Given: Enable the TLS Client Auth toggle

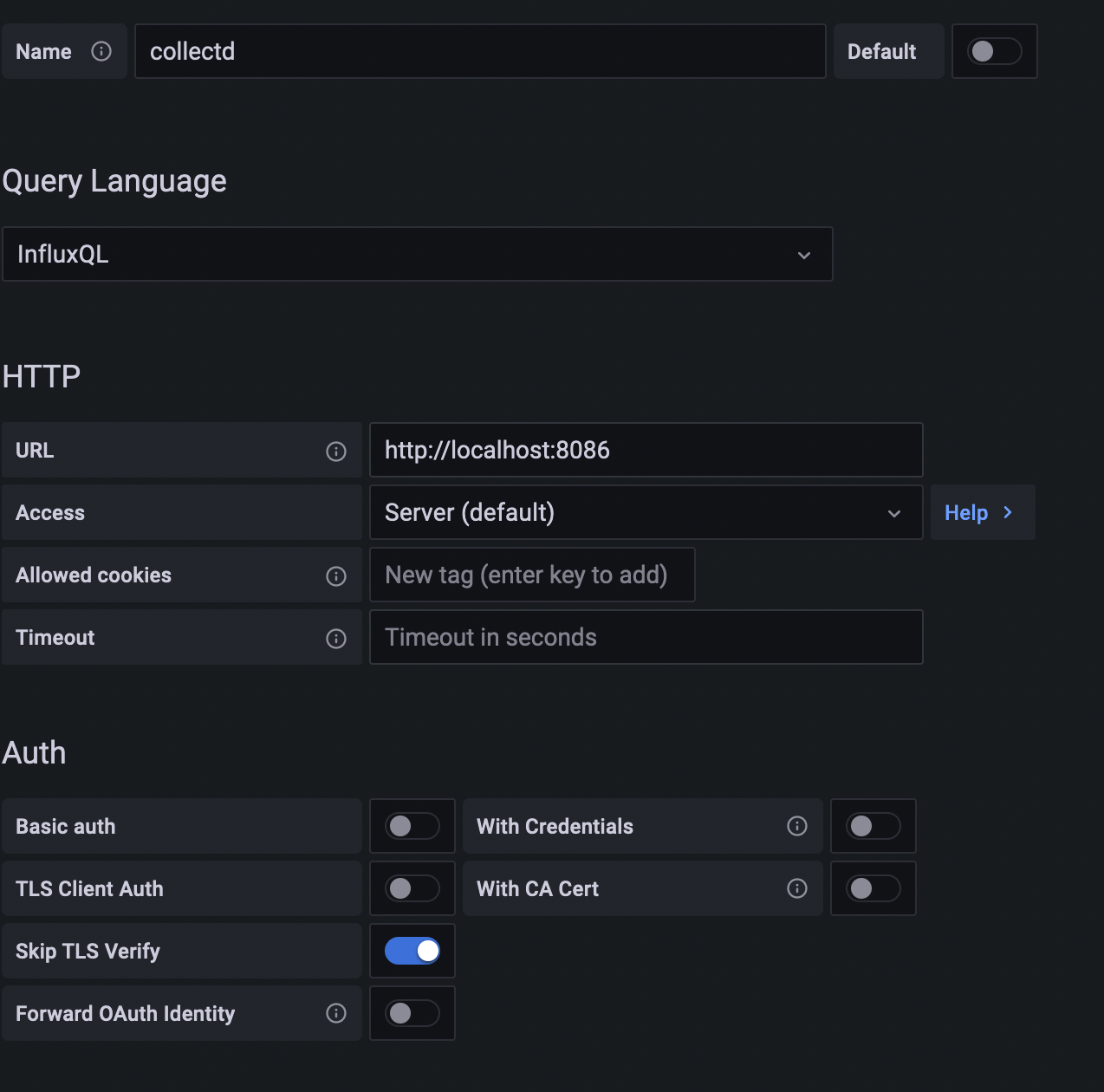Looking at the screenshot, I should tap(412, 889).
